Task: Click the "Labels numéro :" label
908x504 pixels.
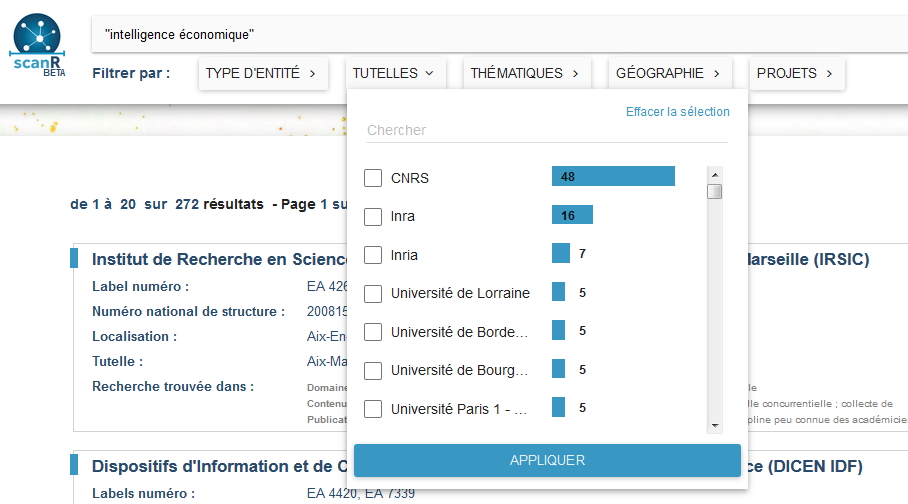Action: (143, 494)
